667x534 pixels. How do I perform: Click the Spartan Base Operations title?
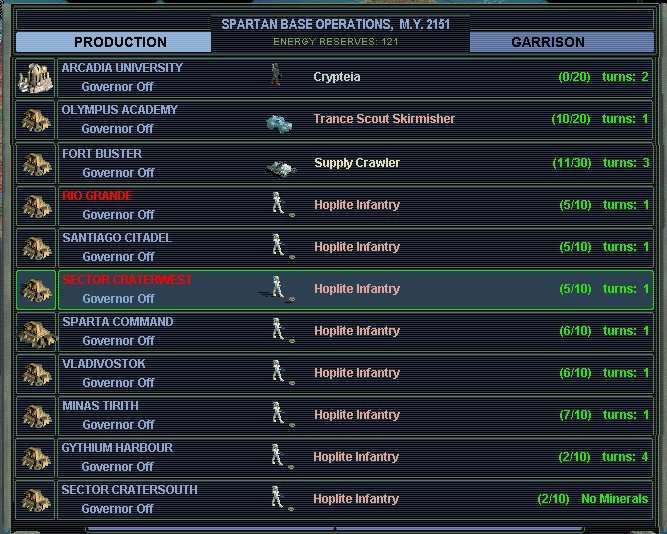[333, 24]
